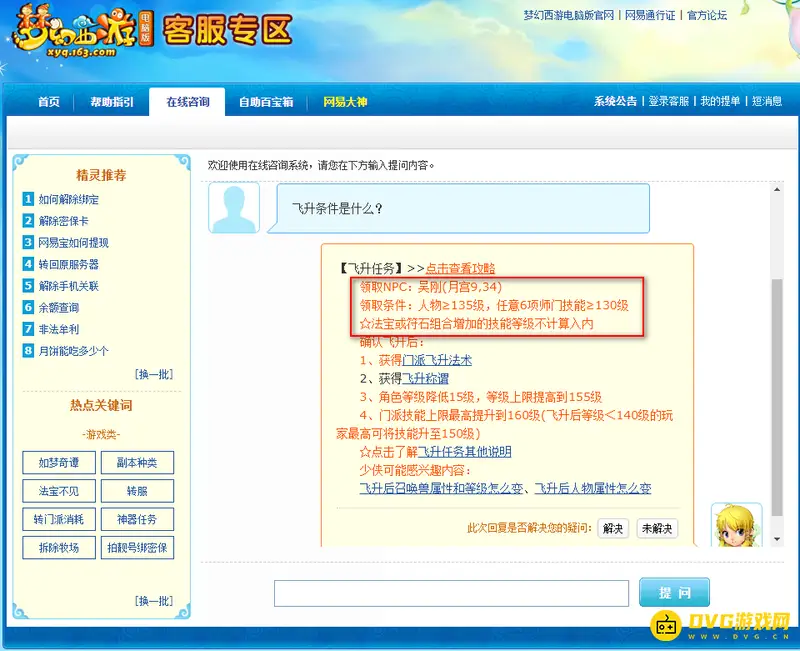Select recommended question 如何解除绑定

tap(69, 199)
